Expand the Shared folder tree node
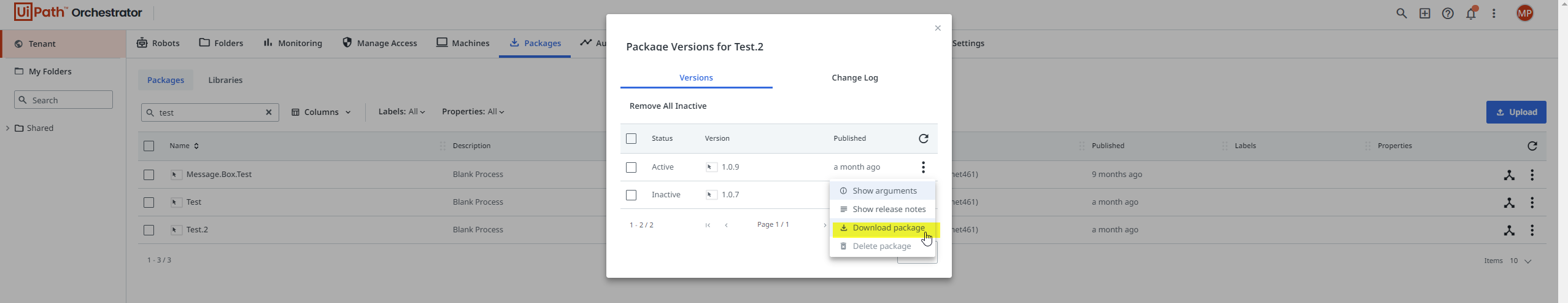 7,128
